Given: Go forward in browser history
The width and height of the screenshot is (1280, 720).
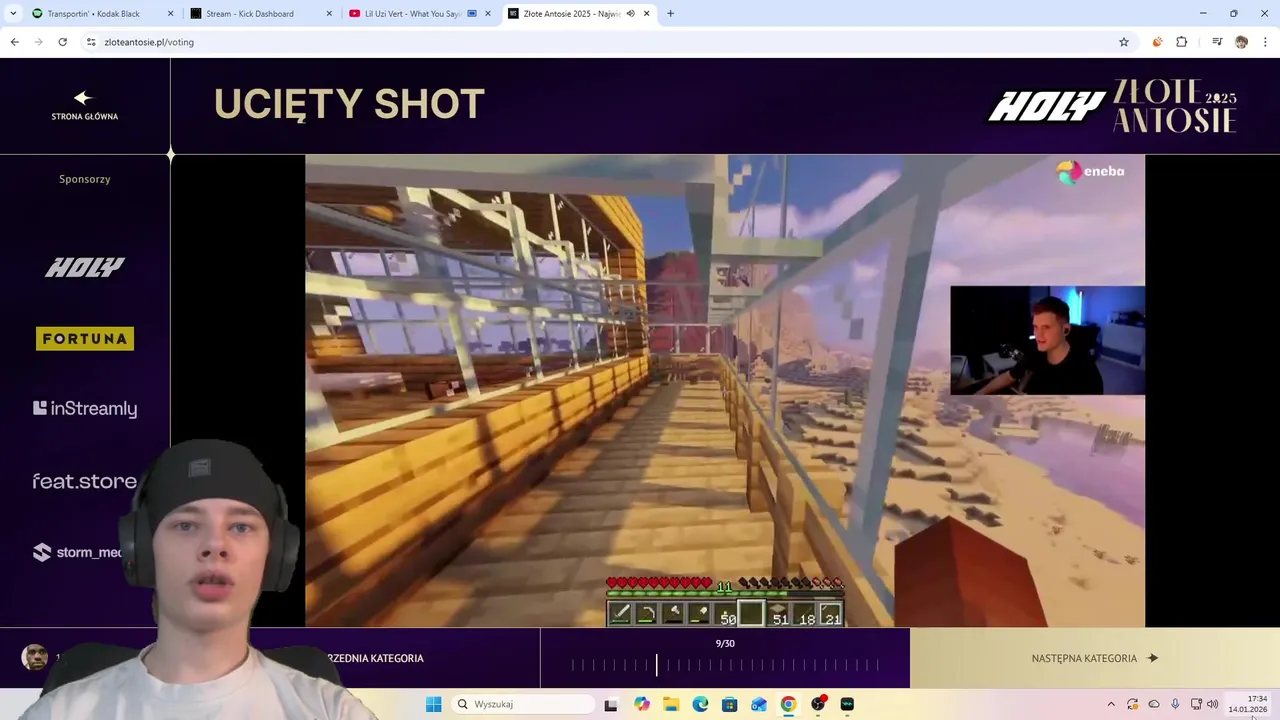Looking at the screenshot, I should click(x=38, y=42).
